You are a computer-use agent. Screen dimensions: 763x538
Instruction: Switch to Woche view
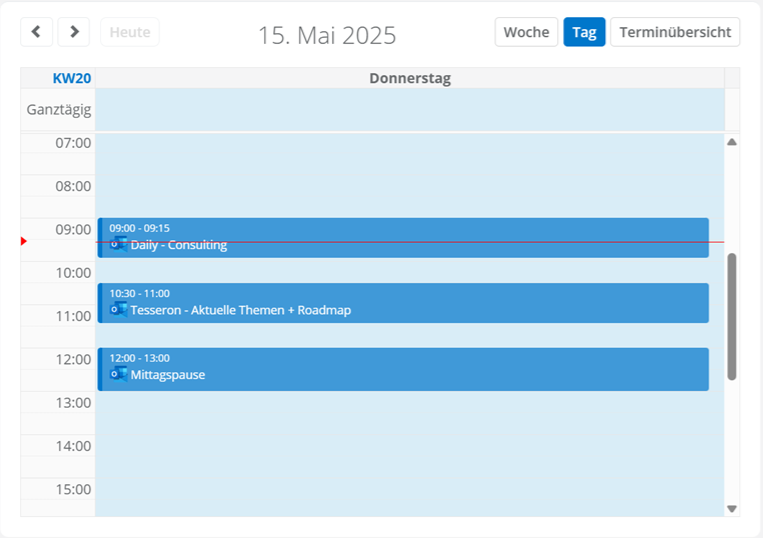(526, 32)
